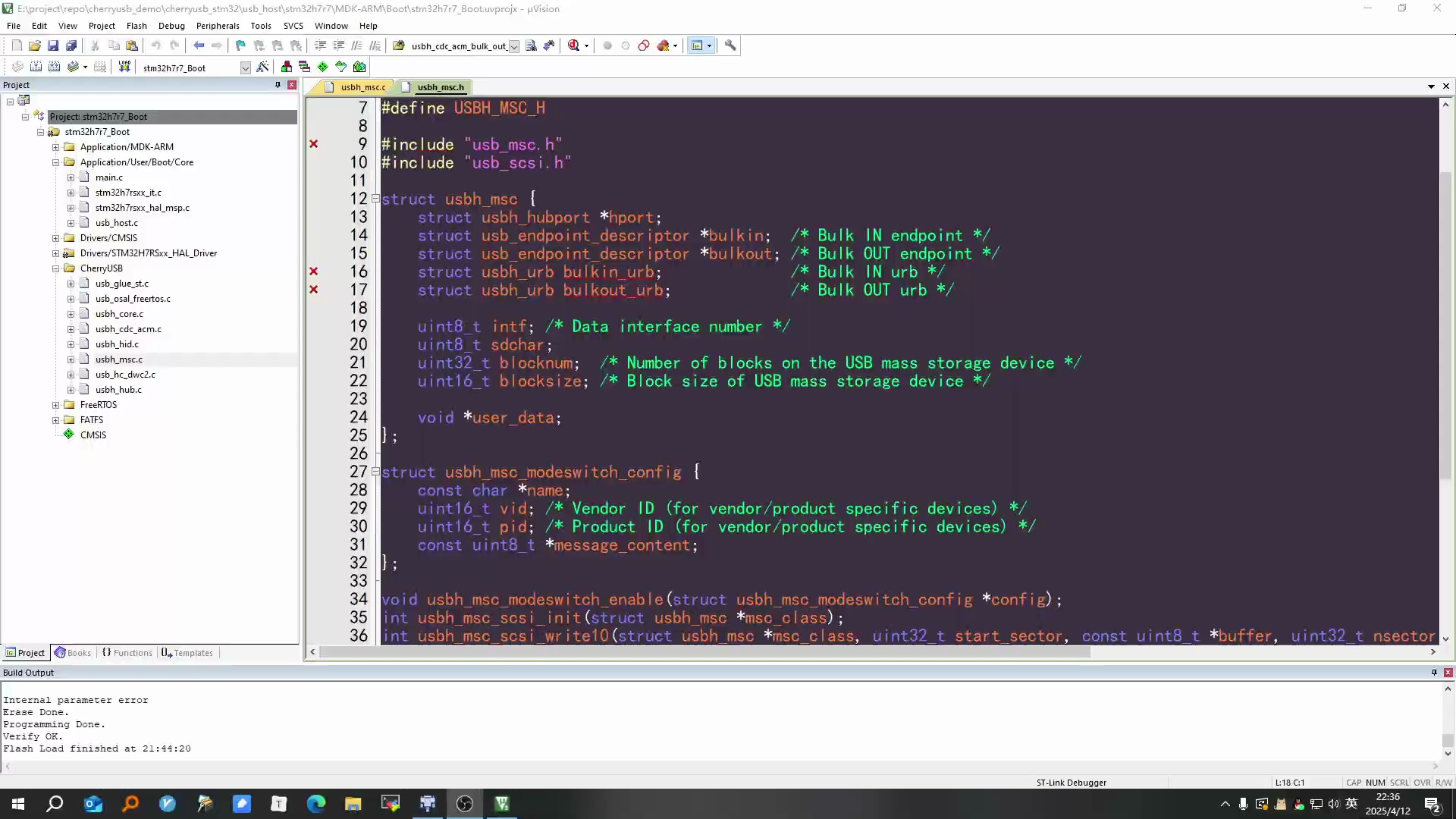Toggle bookmark flag icon in toolbar
Image resolution: width=1456 pixels, height=819 pixels.
(x=240, y=45)
